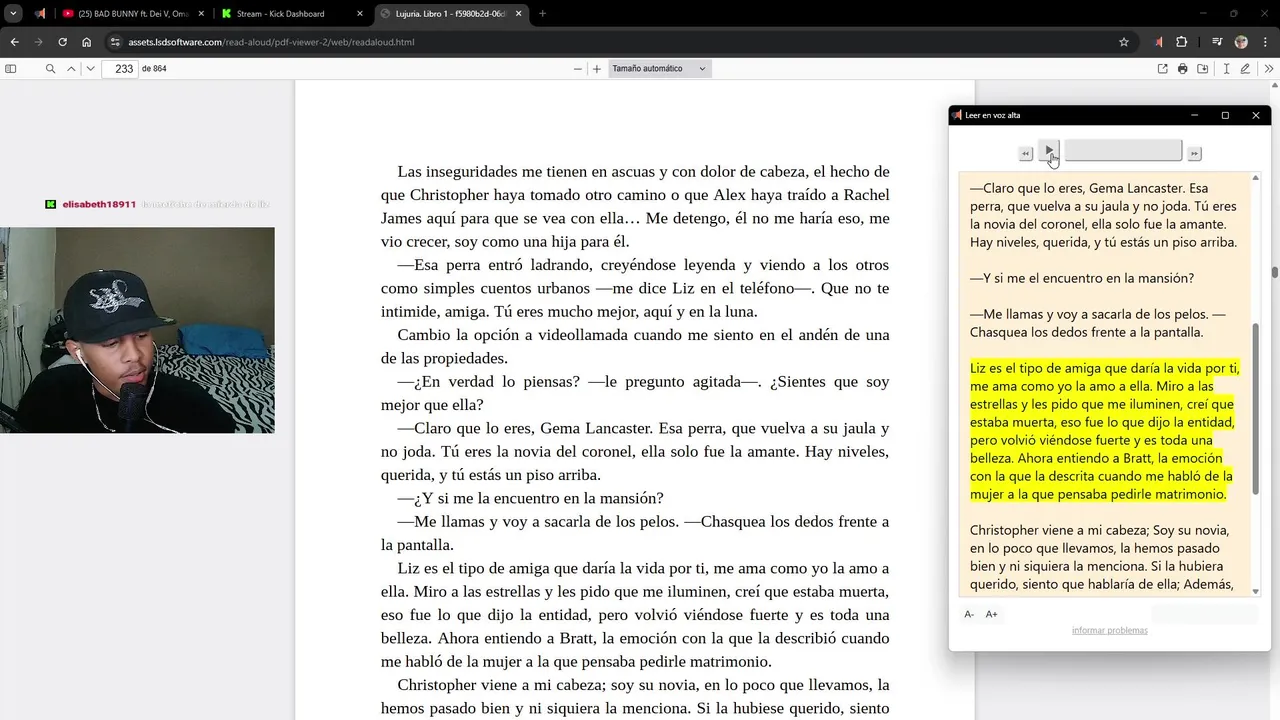1280x720 pixels.
Task: Skip forward in read aloud player
Action: 1194,153
